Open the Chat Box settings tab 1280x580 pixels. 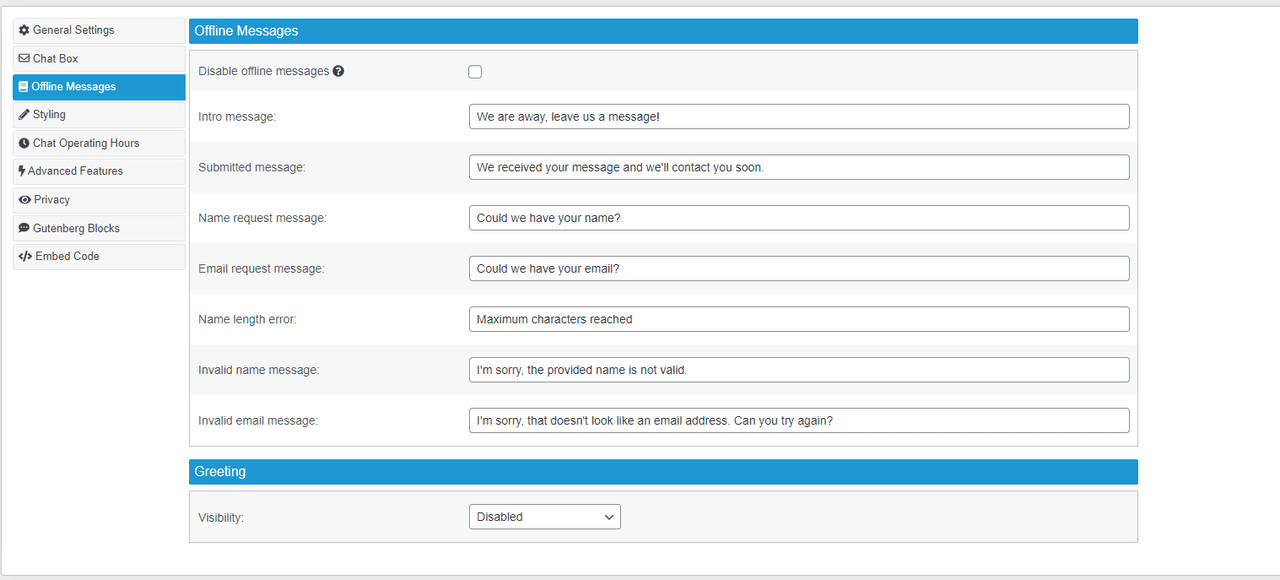(99, 59)
